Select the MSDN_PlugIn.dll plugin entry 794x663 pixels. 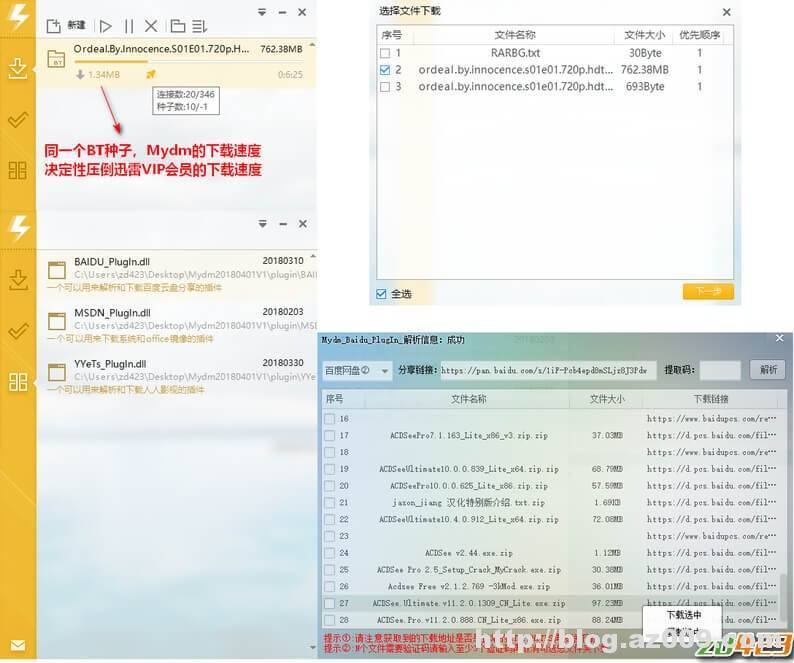(177, 325)
